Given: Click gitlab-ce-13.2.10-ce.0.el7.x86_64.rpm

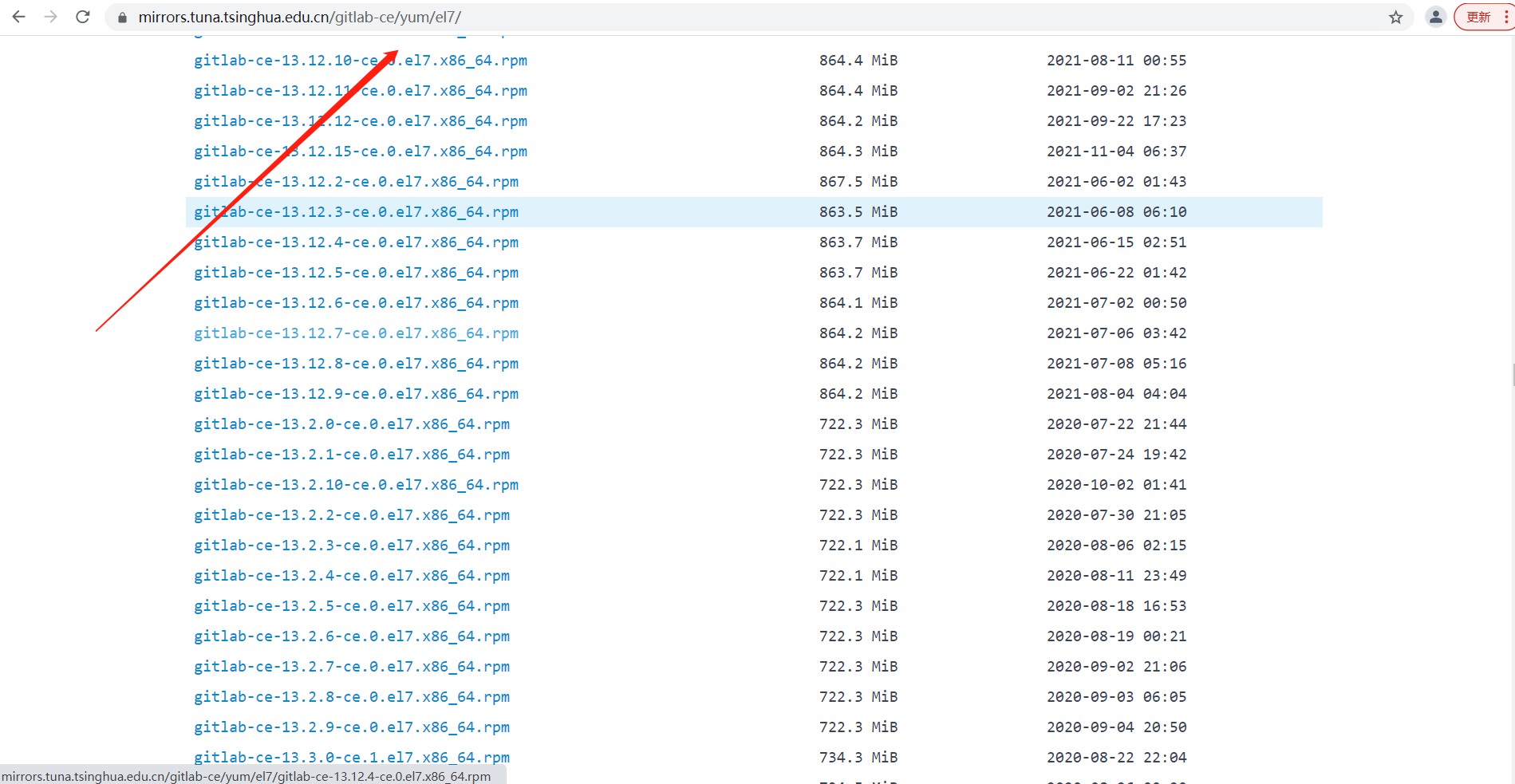Looking at the screenshot, I should [x=357, y=485].
